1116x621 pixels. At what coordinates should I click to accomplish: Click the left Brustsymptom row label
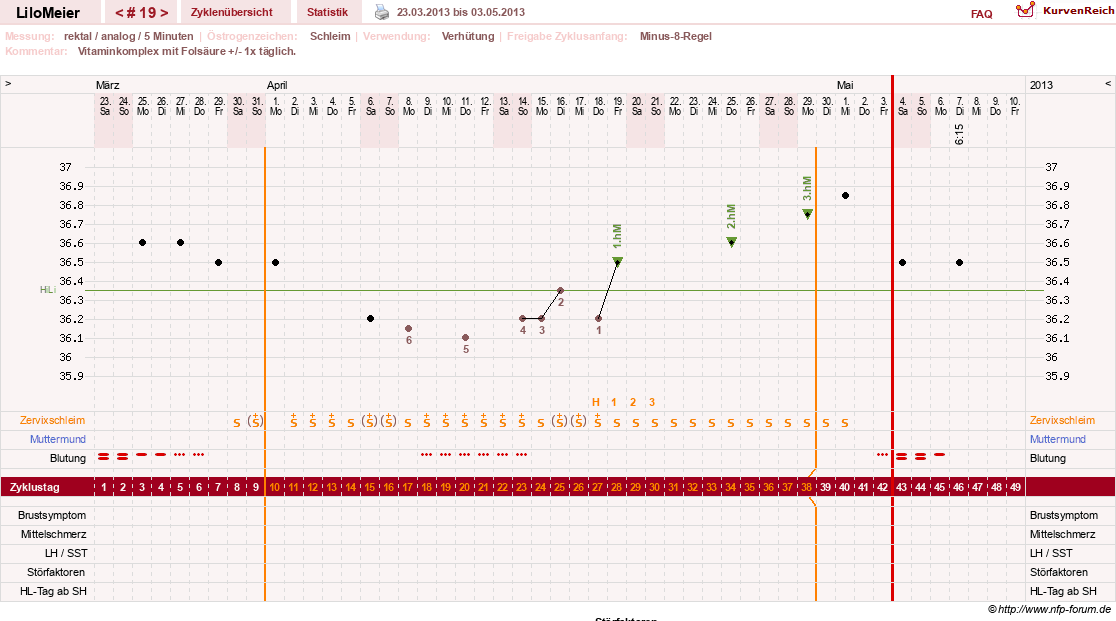(52, 515)
